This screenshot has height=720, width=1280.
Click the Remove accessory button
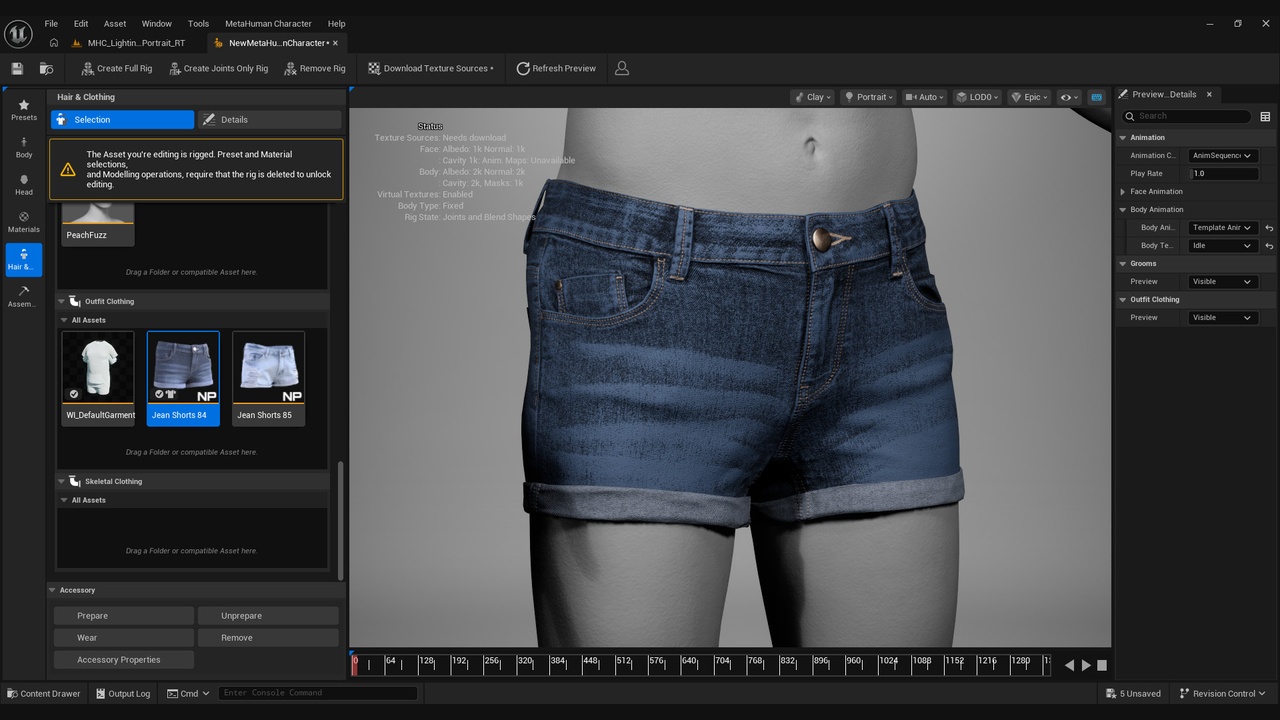tap(268, 638)
